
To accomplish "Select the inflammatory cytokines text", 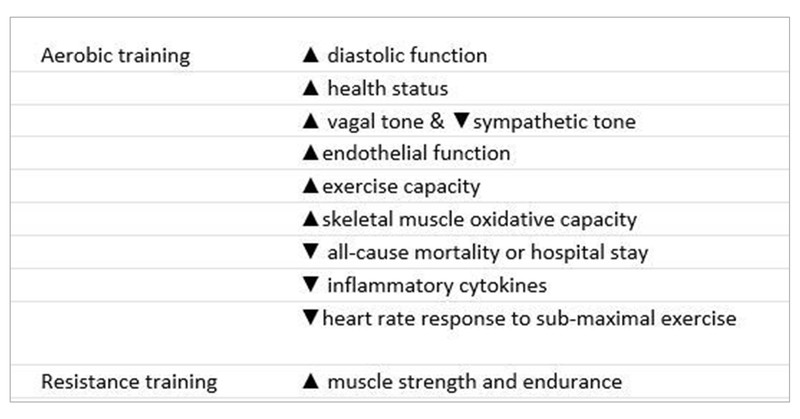I will click(437, 286).
